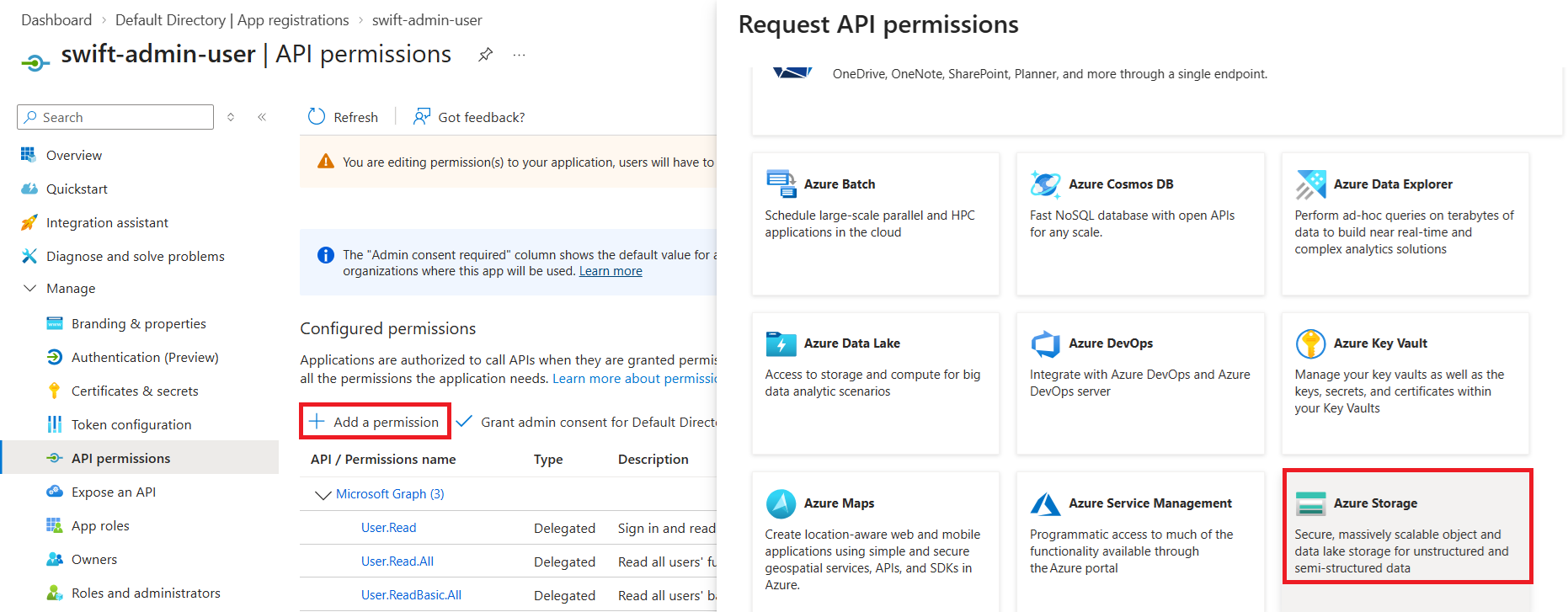Click Add a permission button
Screen dimensions: 1568x612
coord(375,422)
